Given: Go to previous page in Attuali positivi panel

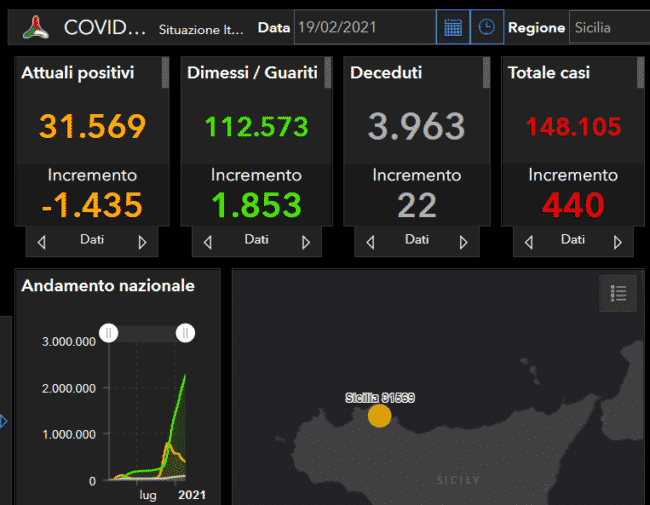Looking at the screenshot, I should tap(41, 242).
